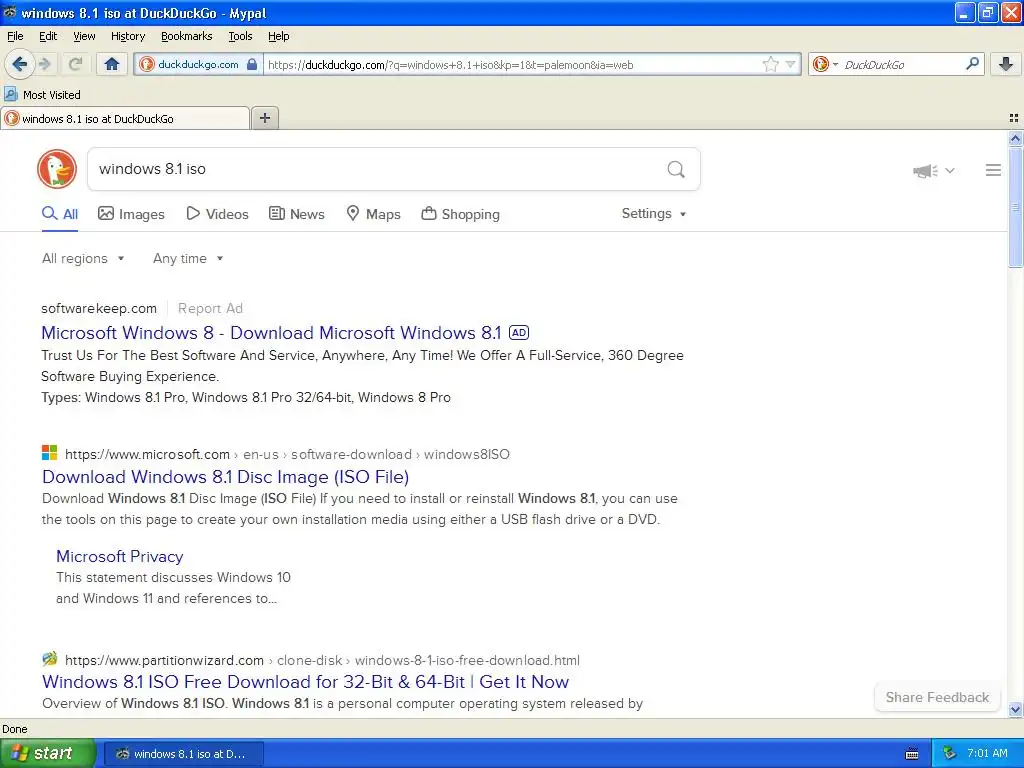
Task: Click the scrollbar up arrow
Action: pos(1015,138)
